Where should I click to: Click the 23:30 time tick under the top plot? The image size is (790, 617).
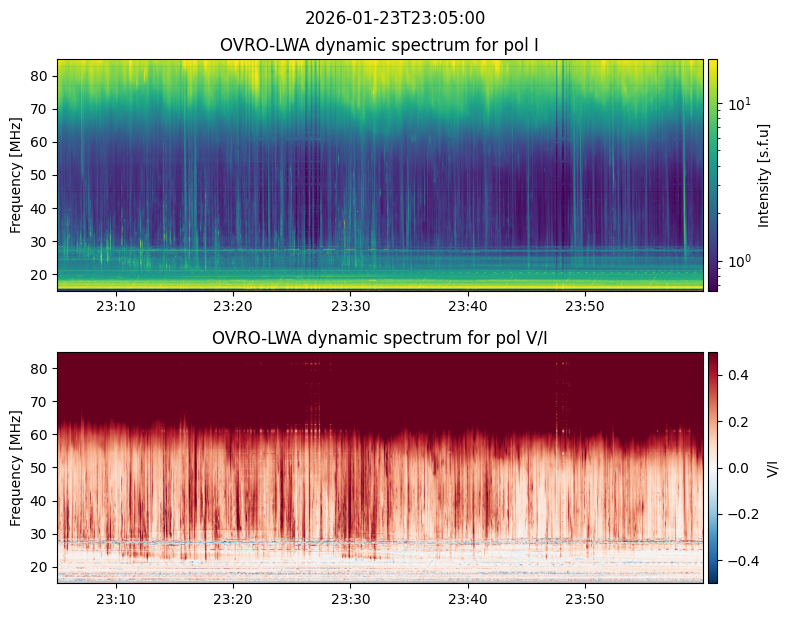click(350, 306)
